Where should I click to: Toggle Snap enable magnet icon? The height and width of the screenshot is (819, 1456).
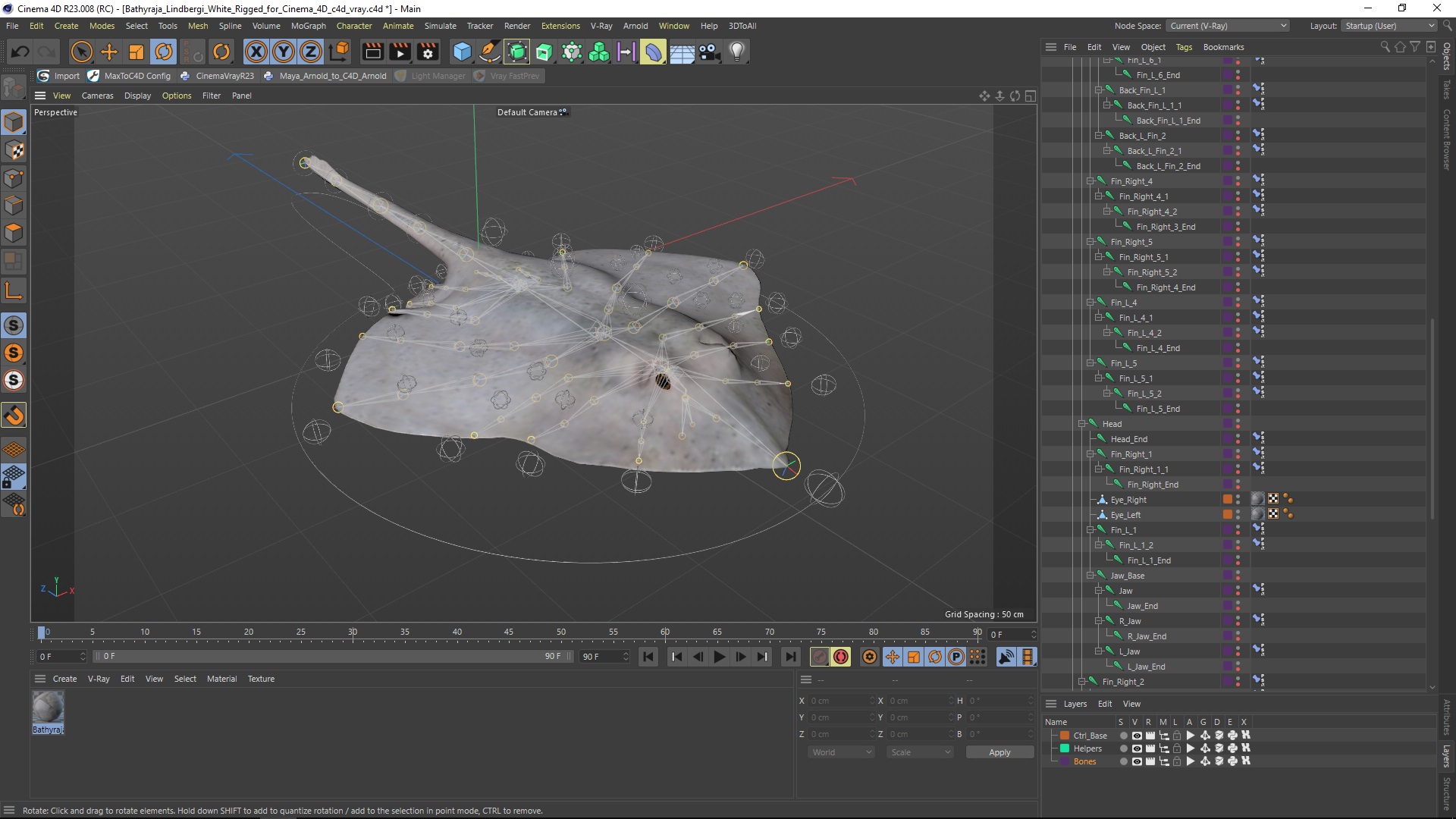14,415
